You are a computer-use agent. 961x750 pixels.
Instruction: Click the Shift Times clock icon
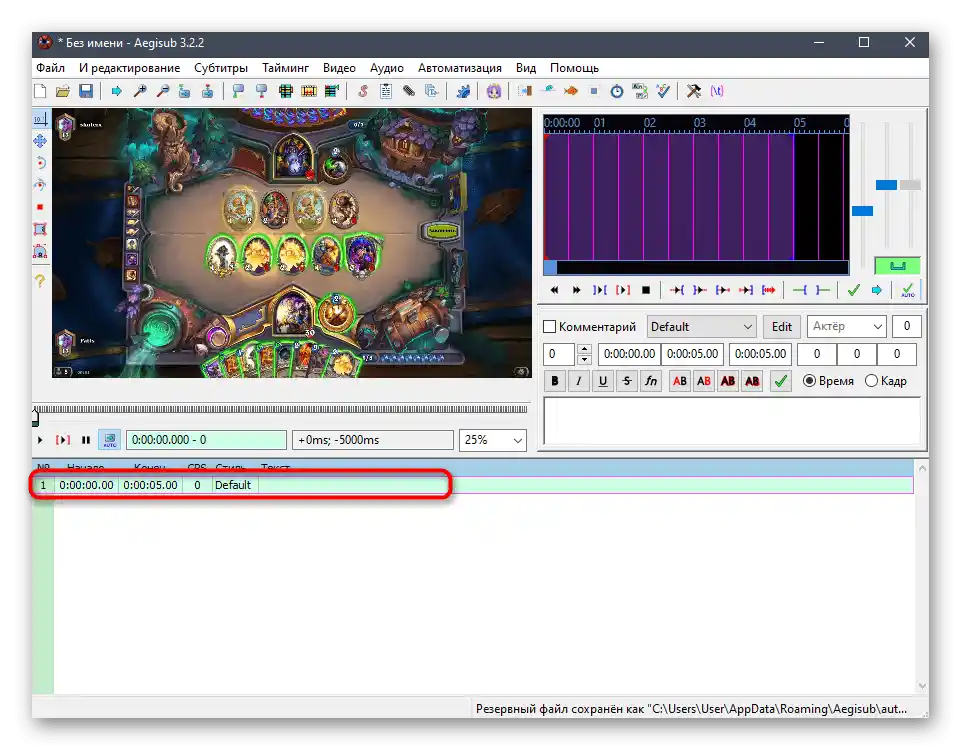click(x=617, y=91)
